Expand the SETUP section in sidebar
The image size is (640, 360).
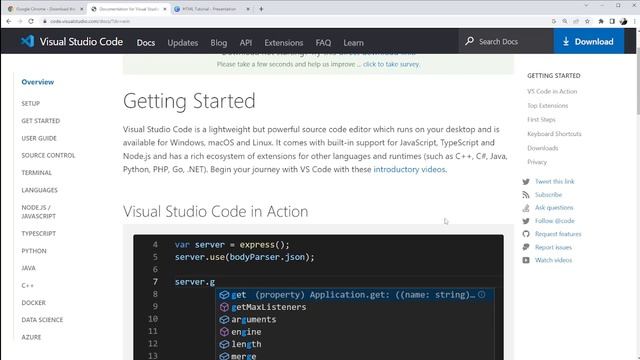pyautogui.click(x=31, y=104)
